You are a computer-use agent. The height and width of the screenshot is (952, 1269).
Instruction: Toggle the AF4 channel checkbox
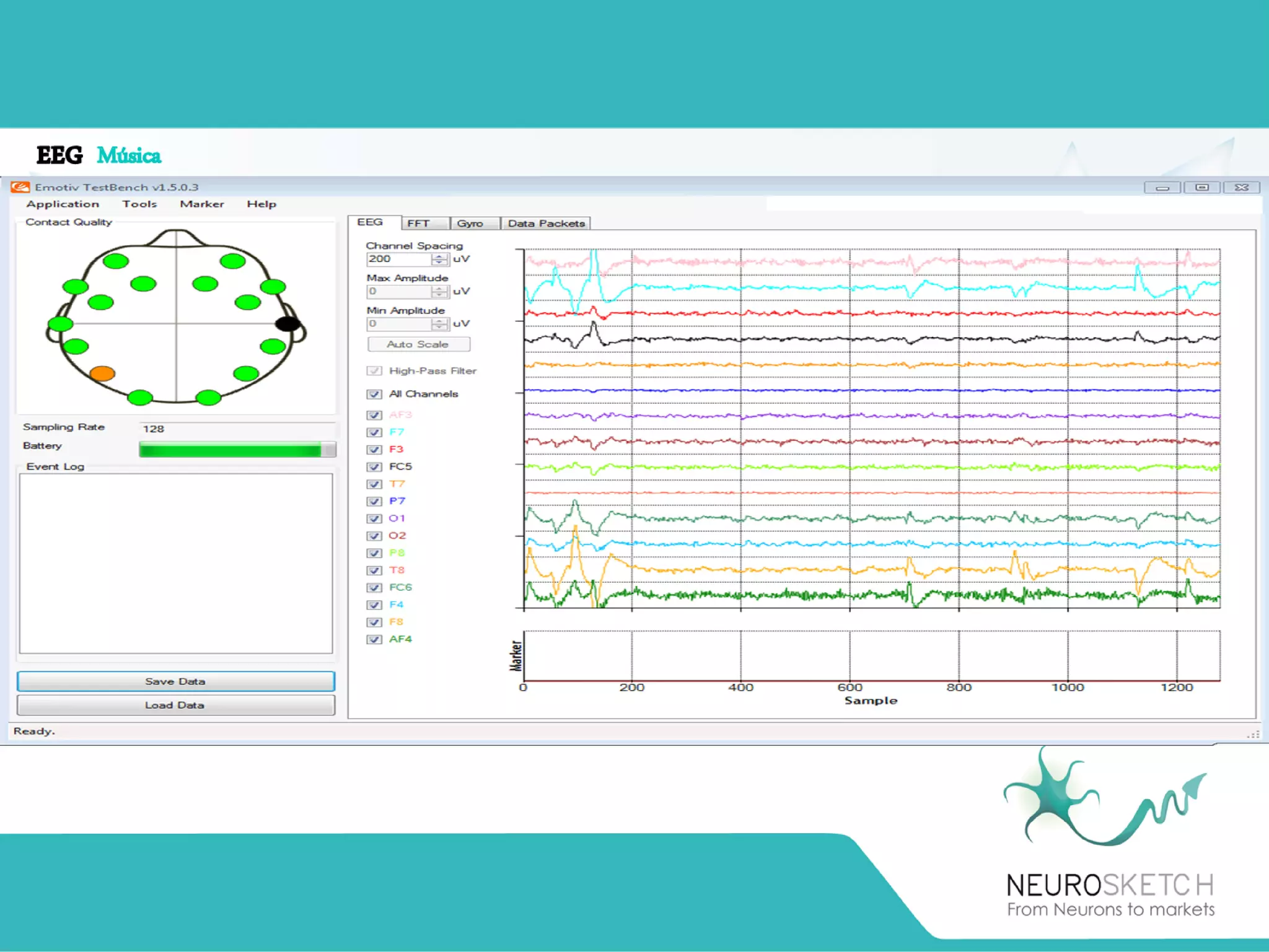374,639
